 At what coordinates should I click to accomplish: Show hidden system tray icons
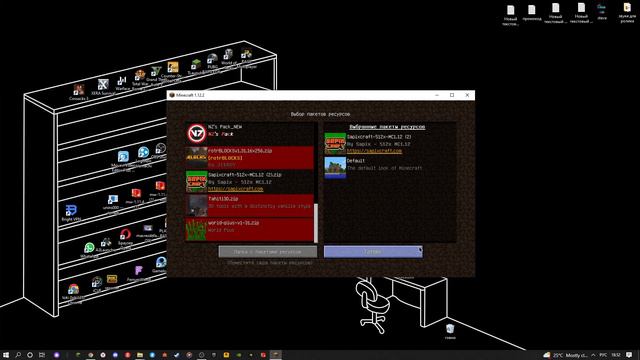tap(593, 355)
